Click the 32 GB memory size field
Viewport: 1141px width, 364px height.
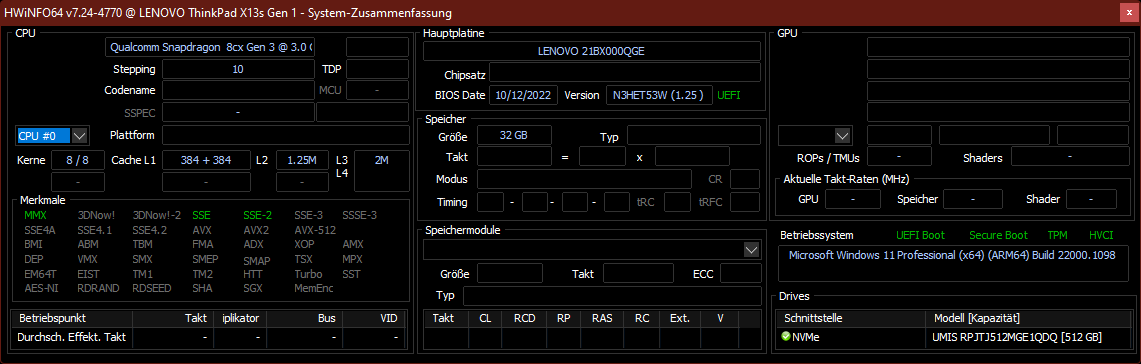click(x=514, y=135)
